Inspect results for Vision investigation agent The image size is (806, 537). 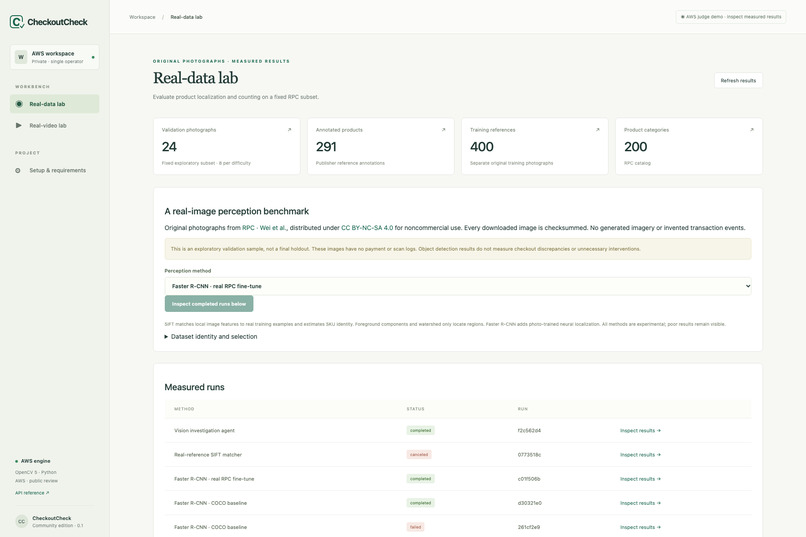click(x=640, y=431)
